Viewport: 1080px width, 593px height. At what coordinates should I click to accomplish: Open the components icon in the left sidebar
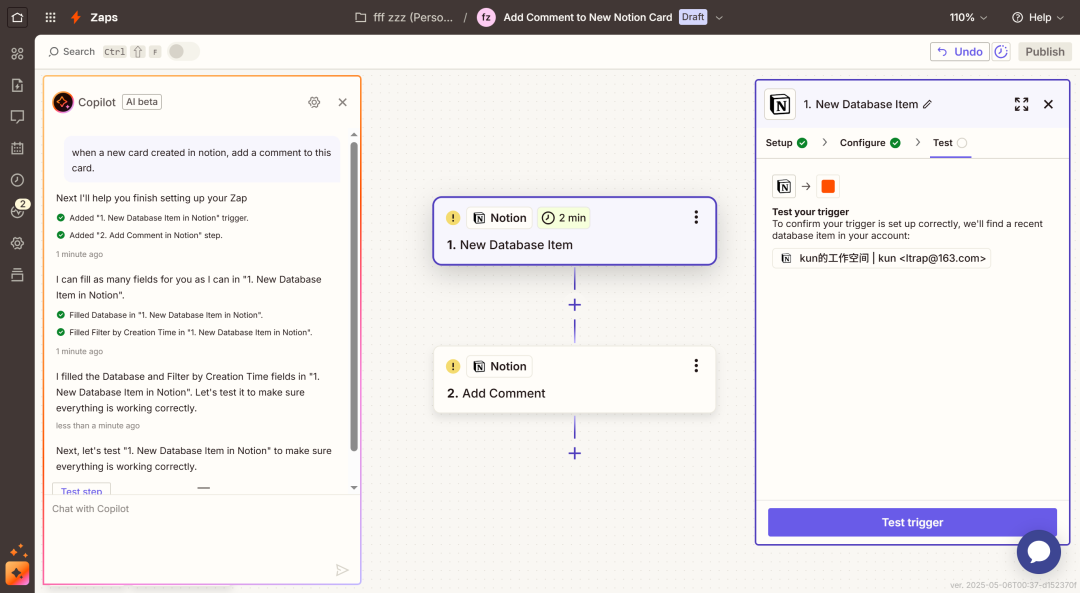pos(17,54)
